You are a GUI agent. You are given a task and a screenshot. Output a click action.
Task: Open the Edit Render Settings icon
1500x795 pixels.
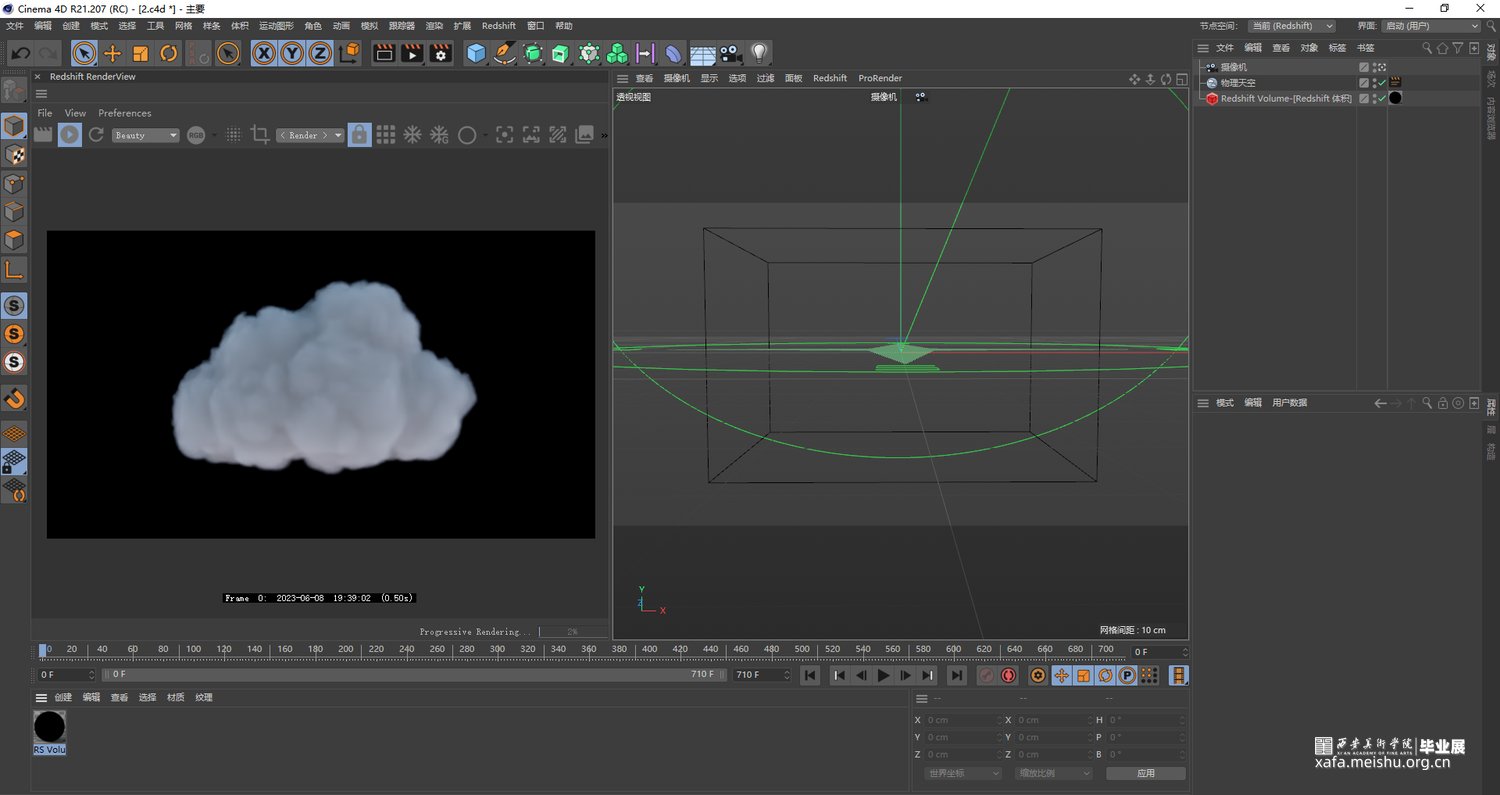coord(441,54)
